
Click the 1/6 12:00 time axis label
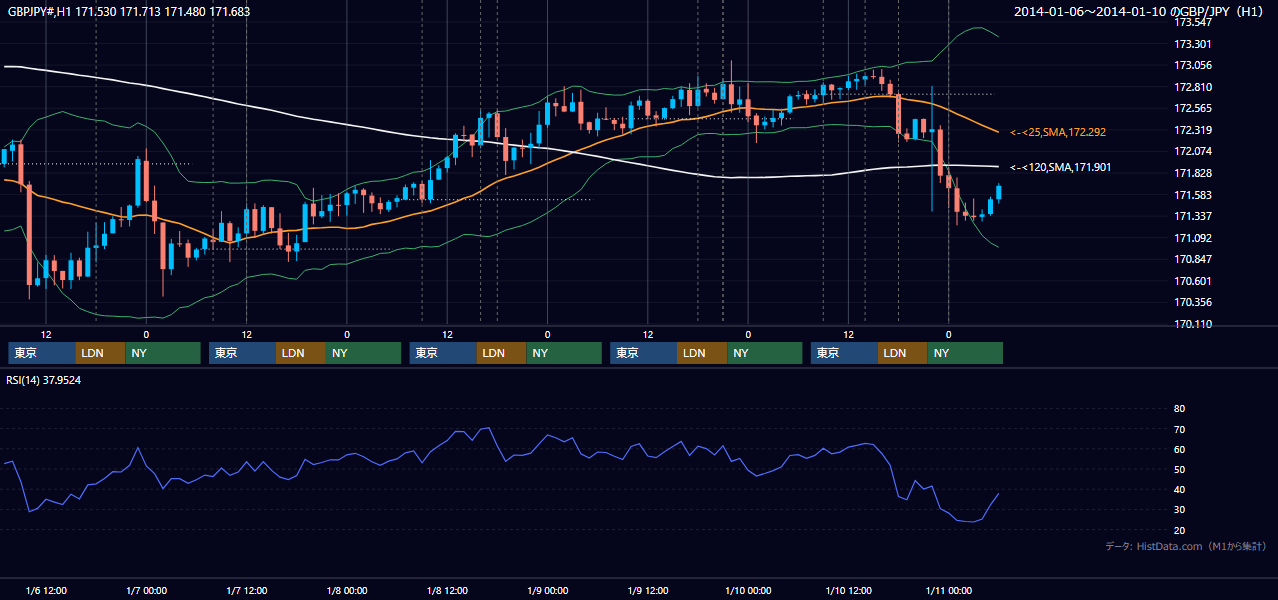(46, 590)
